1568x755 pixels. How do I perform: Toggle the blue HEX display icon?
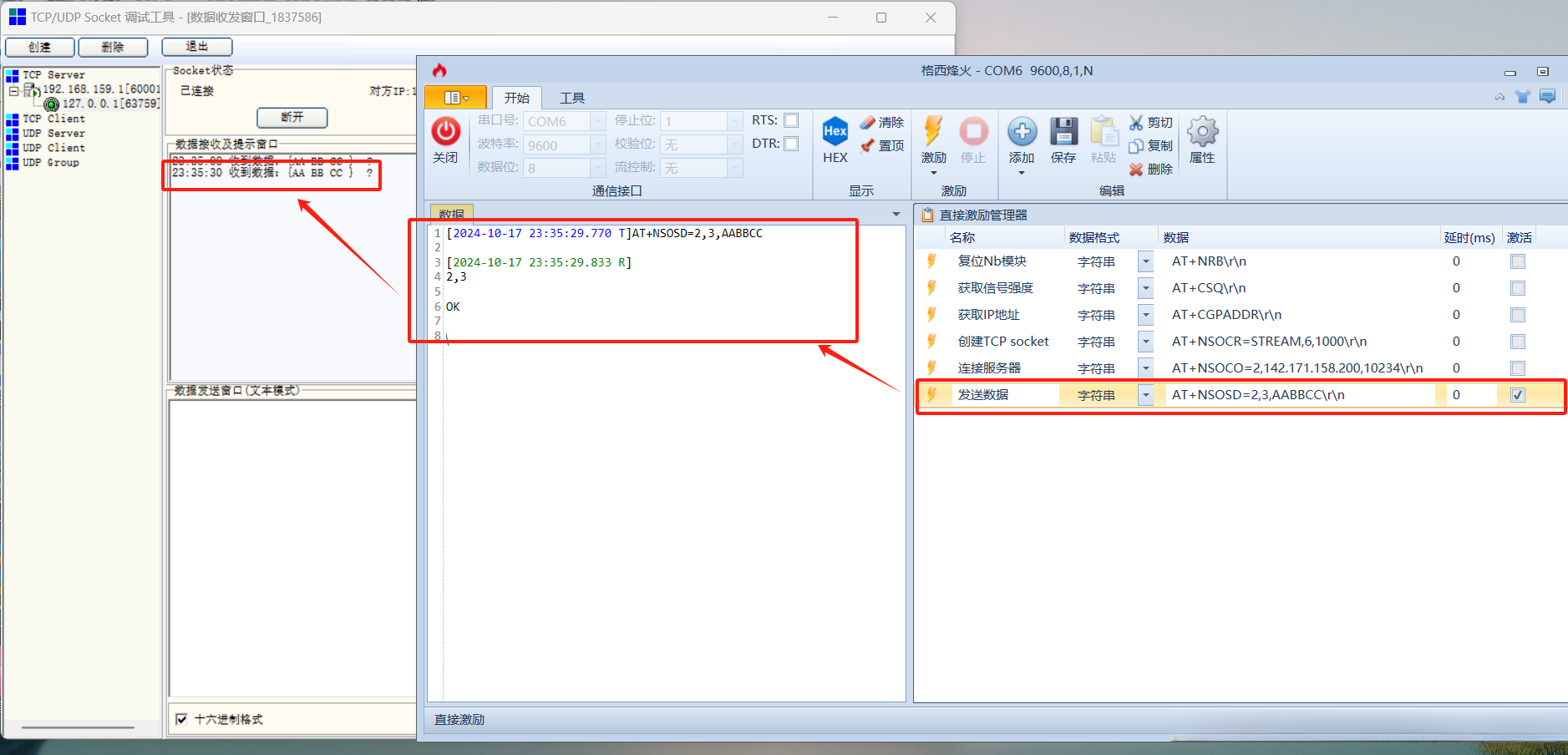pos(835,131)
